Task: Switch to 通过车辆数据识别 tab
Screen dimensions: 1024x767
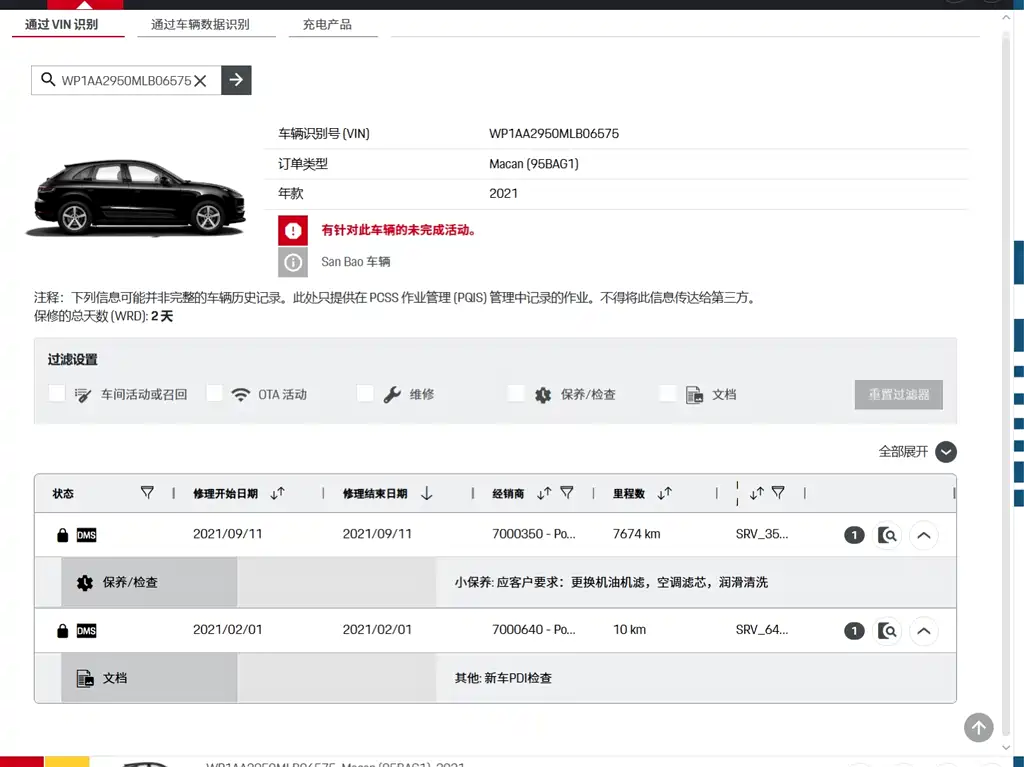Action: [x=200, y=25]
